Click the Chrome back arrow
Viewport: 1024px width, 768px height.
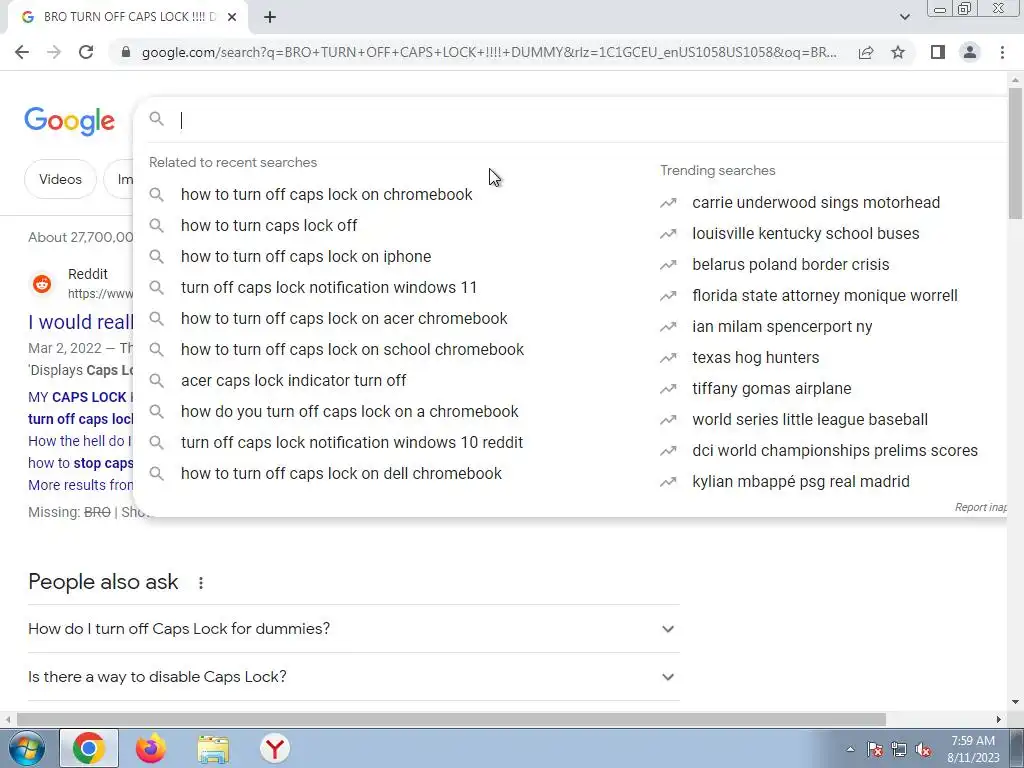(22, 52)
